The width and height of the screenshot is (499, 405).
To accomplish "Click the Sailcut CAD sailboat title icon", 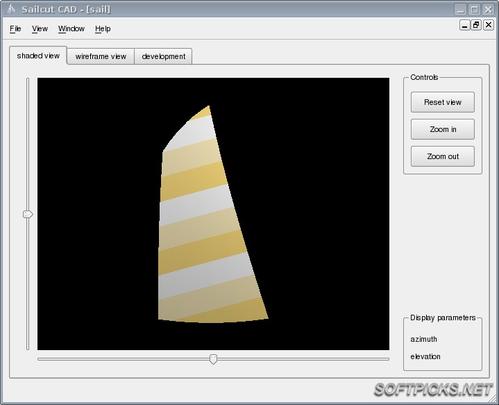I will click(x=11, y=9).
